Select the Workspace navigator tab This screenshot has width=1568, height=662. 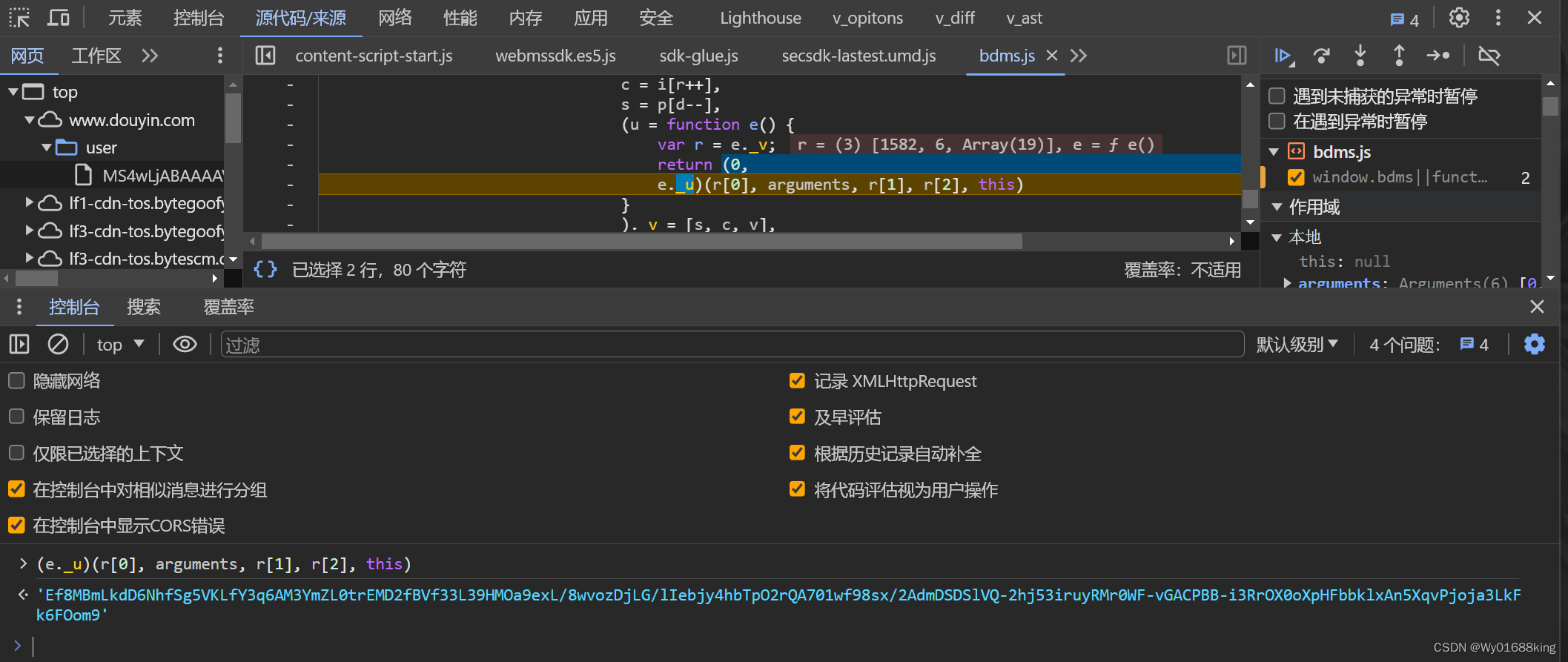[x=96, y=56]
